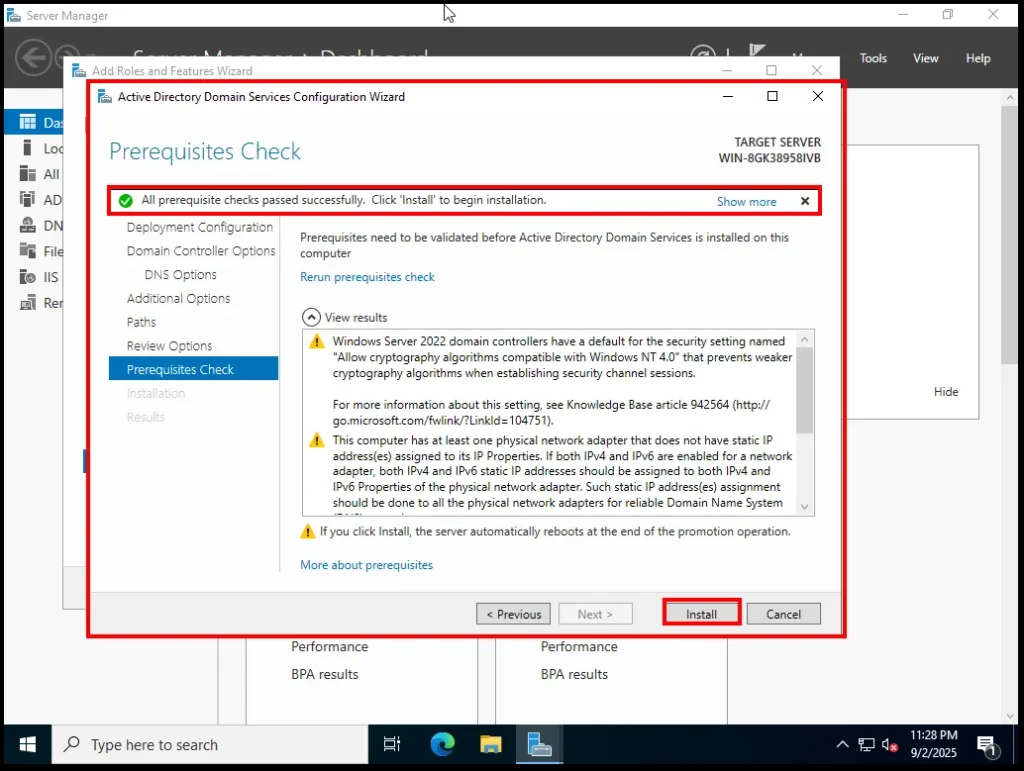Go back with the Previous button
Screen dimensions: 1024x771
[513, 614]
